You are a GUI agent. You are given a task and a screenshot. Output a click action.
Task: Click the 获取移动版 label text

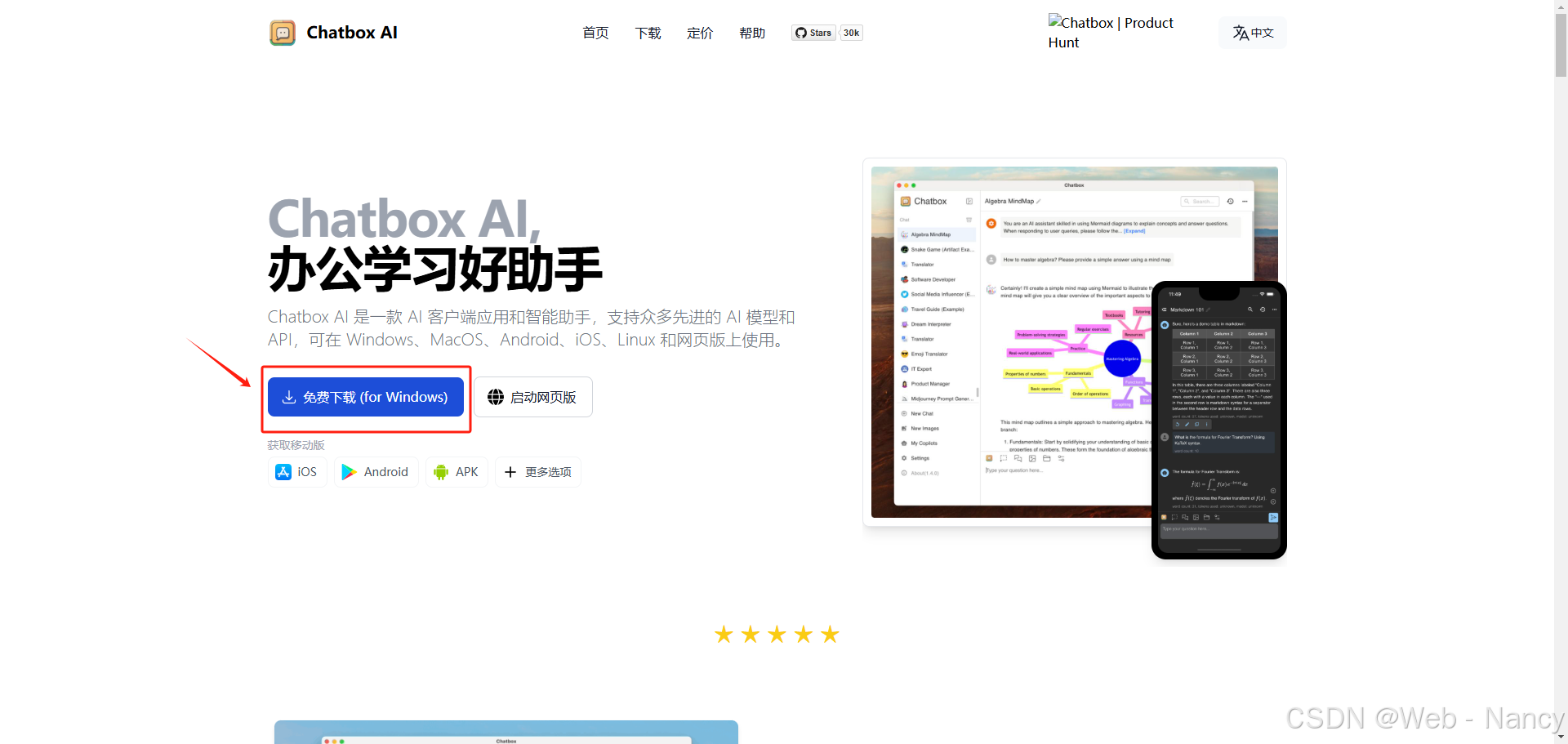[x=296, y=445]
